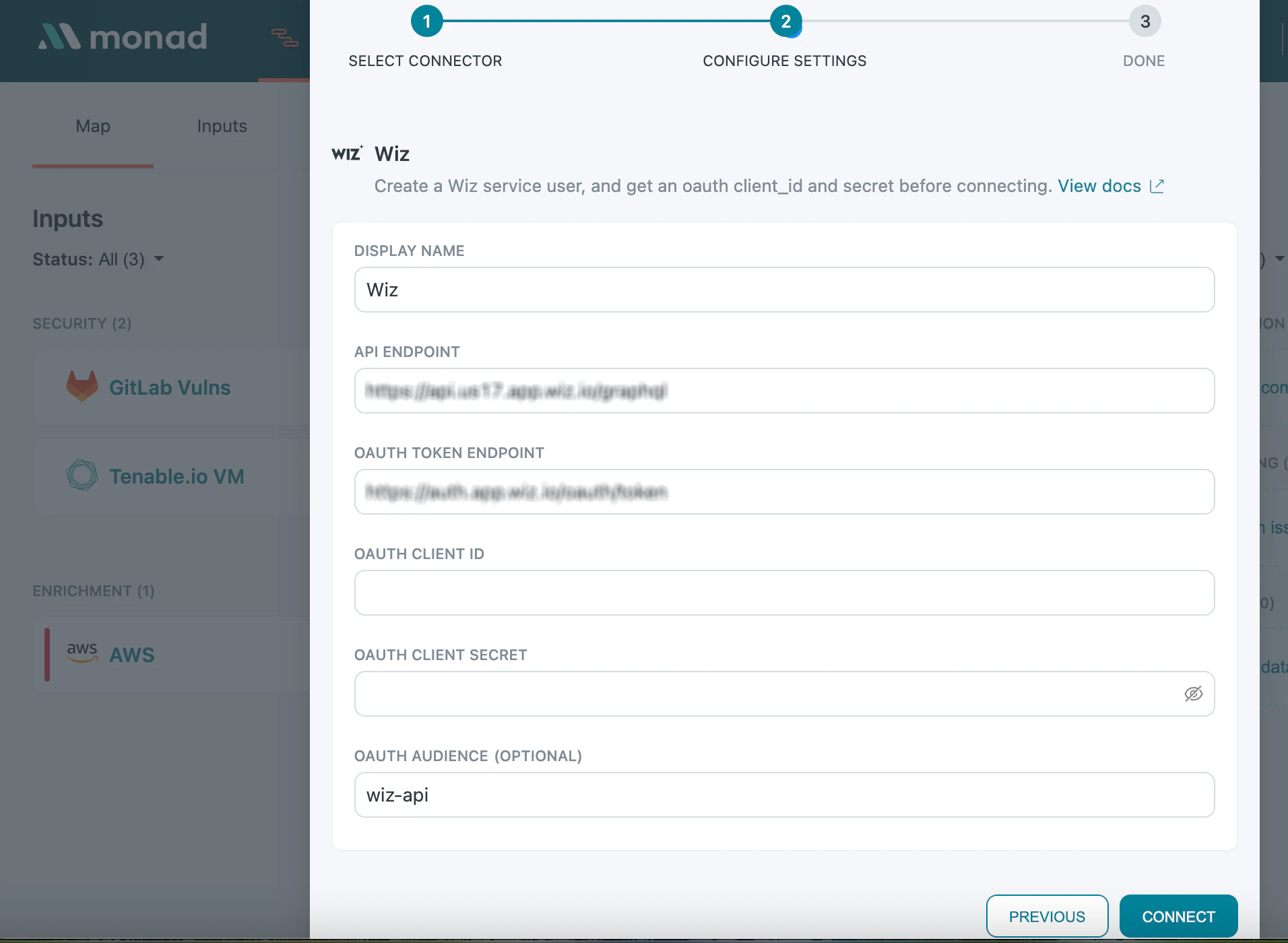1288x943 pixels.
Task: Click the GitLab fox icon
Action: tap(82, 387)
